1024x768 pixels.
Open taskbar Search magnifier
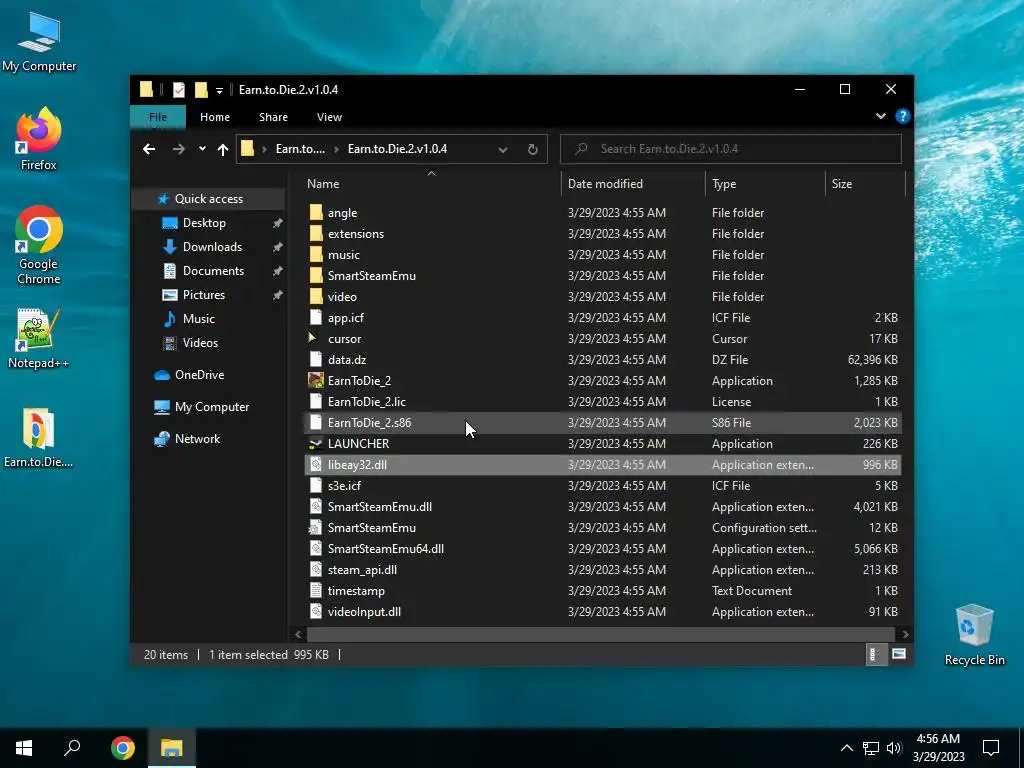tap(72, 748)
